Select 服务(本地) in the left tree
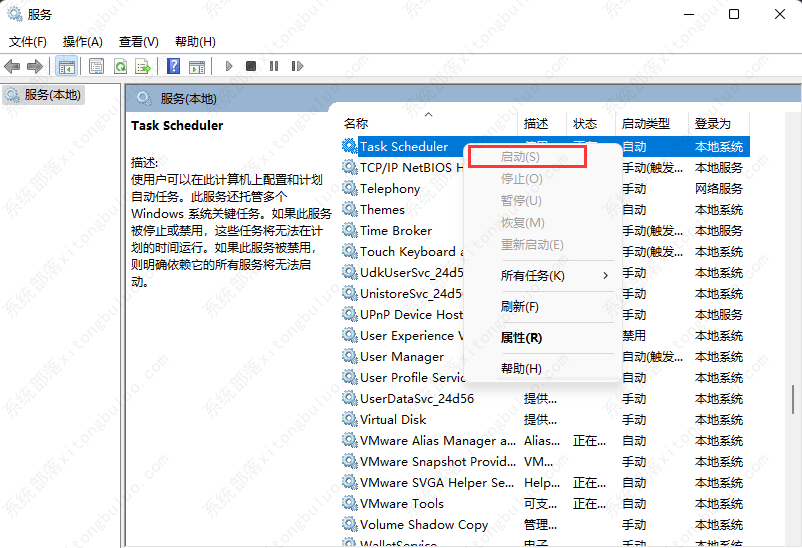Viewport: 802px width, 548px height. pos(52,95)
